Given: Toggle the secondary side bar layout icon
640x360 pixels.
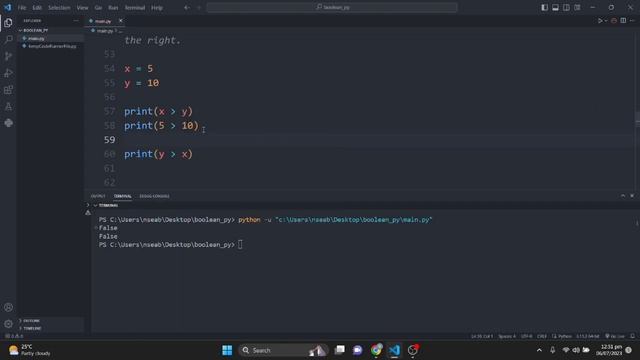Looking at the screenshot, I should pyautogui.click(x=567, y=7).
